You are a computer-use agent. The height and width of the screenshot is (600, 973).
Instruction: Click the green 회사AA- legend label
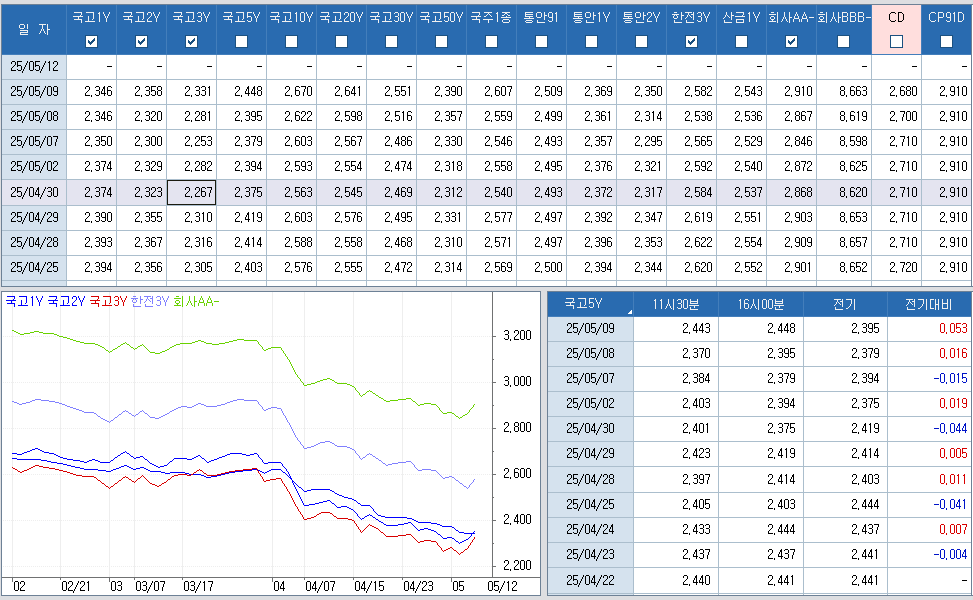(197, 300)
